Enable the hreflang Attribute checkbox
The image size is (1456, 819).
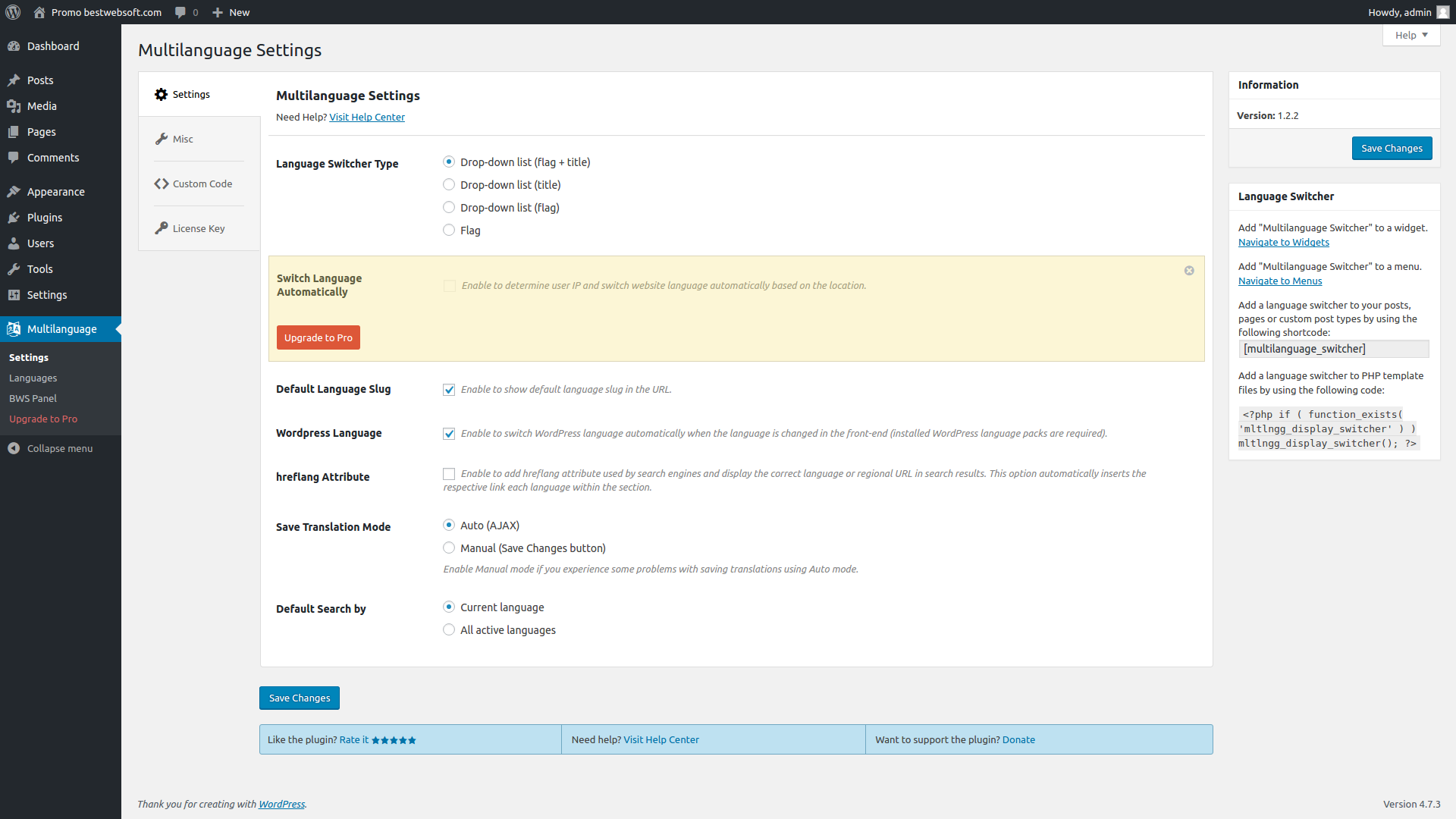coord(449,474)
